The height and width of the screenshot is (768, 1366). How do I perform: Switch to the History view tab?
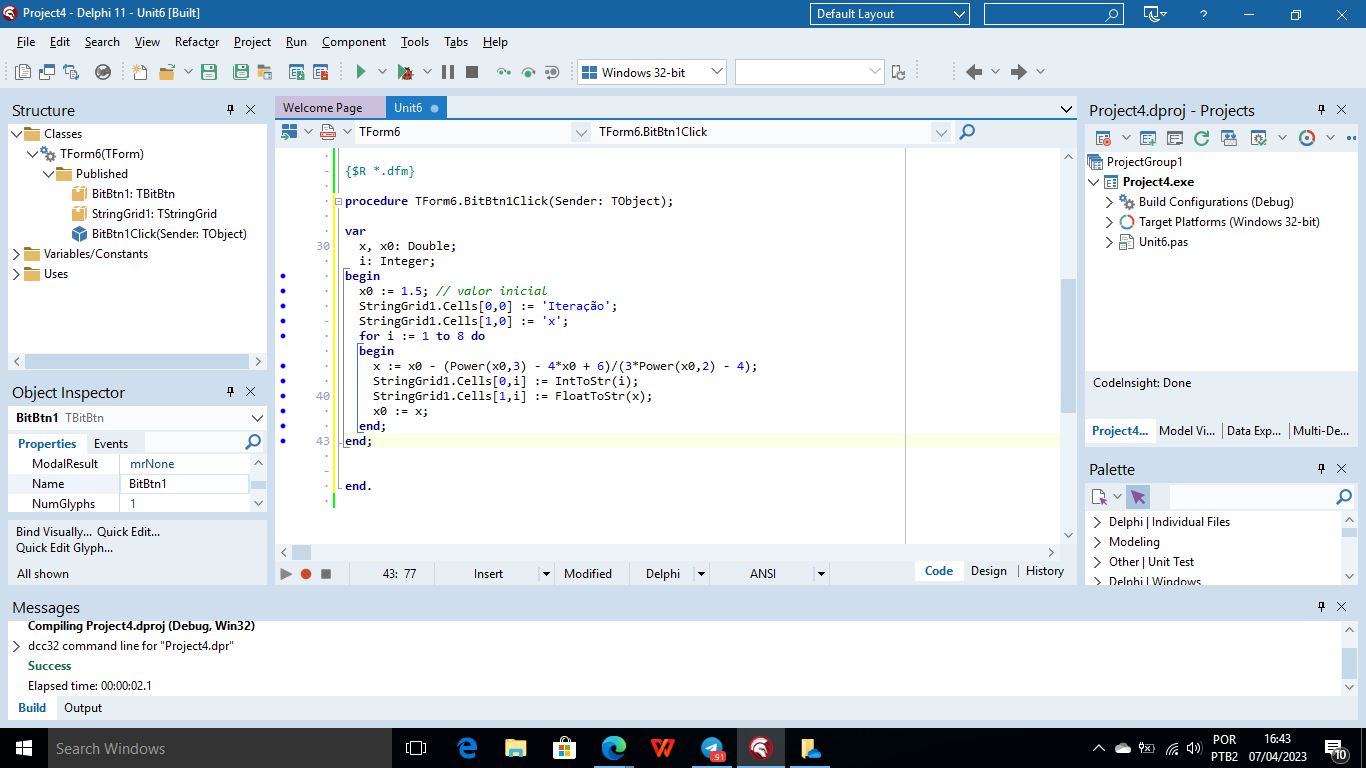[x=1045, y=571]
